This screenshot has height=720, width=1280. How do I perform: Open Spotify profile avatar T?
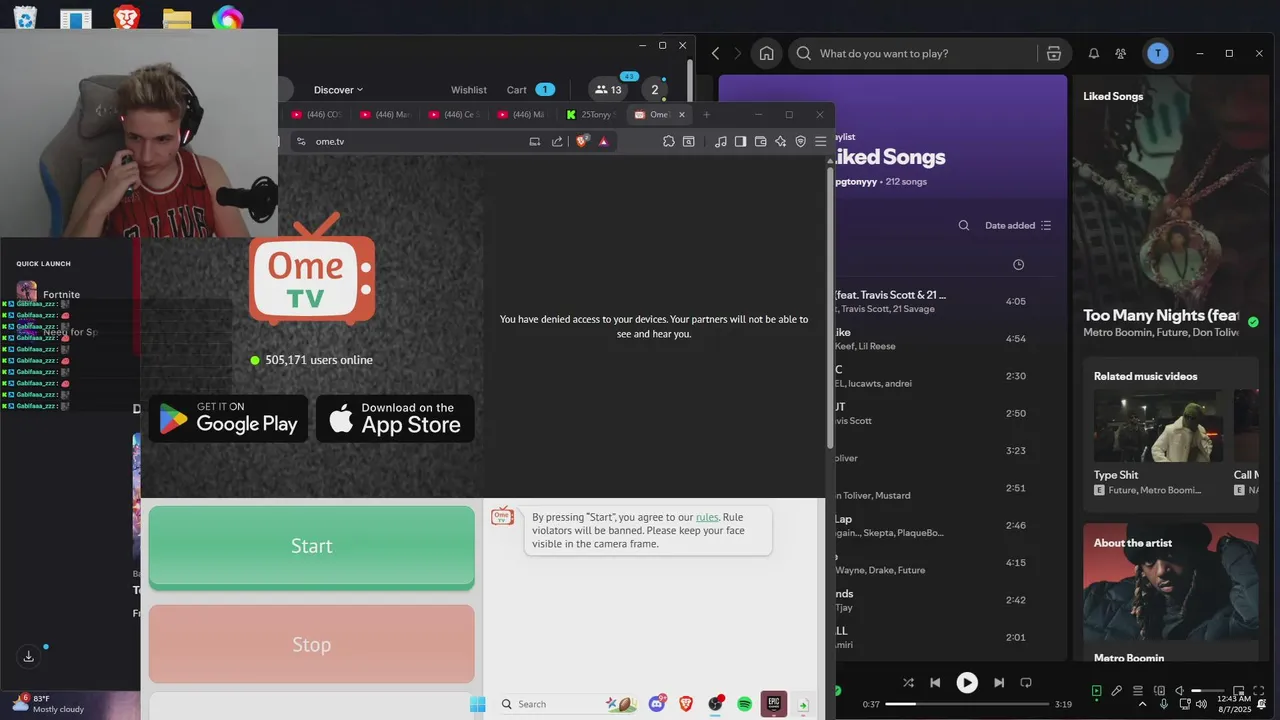(1158, 54)
